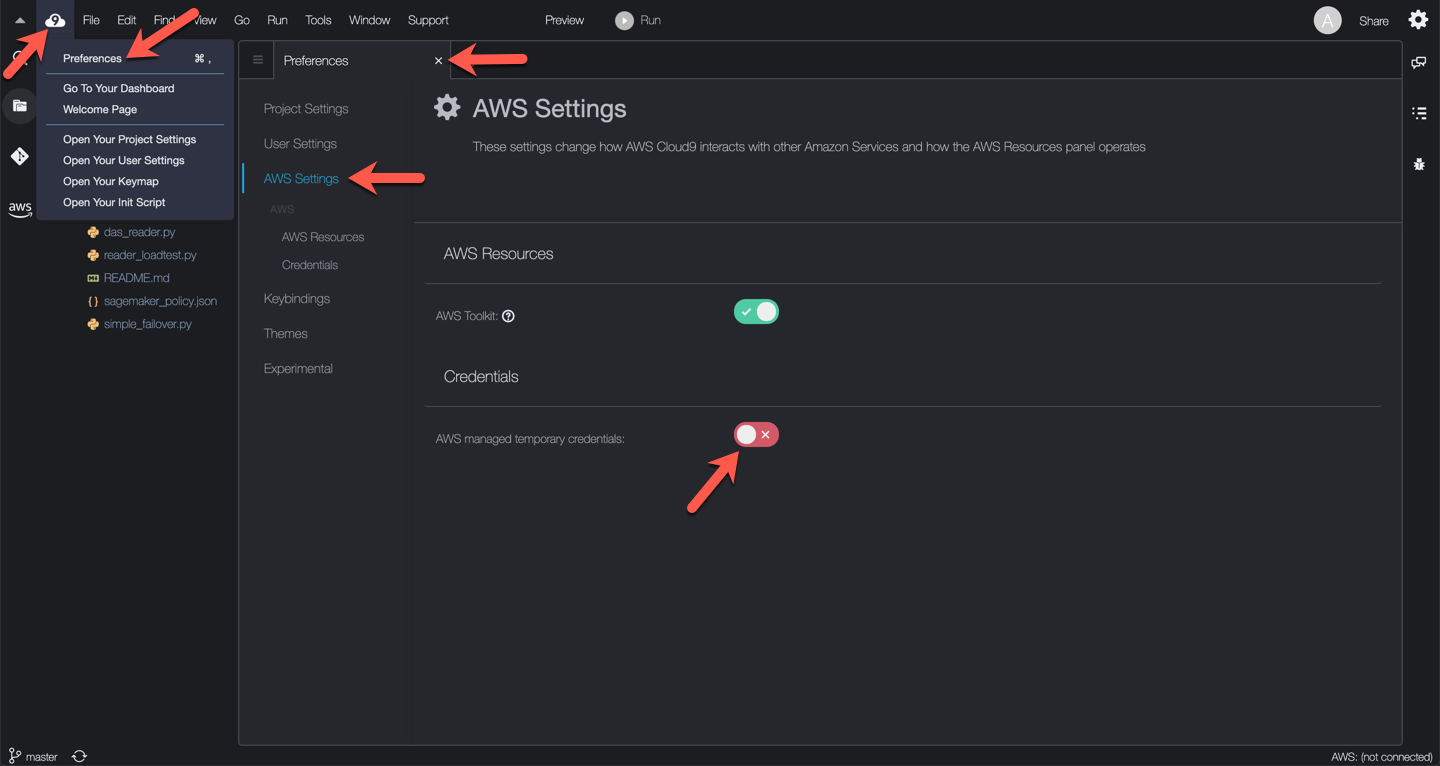Click the sync changes icon in status bar
Image resolution: width=1440 pixels, height=766 pixels.
pos(79,757)
